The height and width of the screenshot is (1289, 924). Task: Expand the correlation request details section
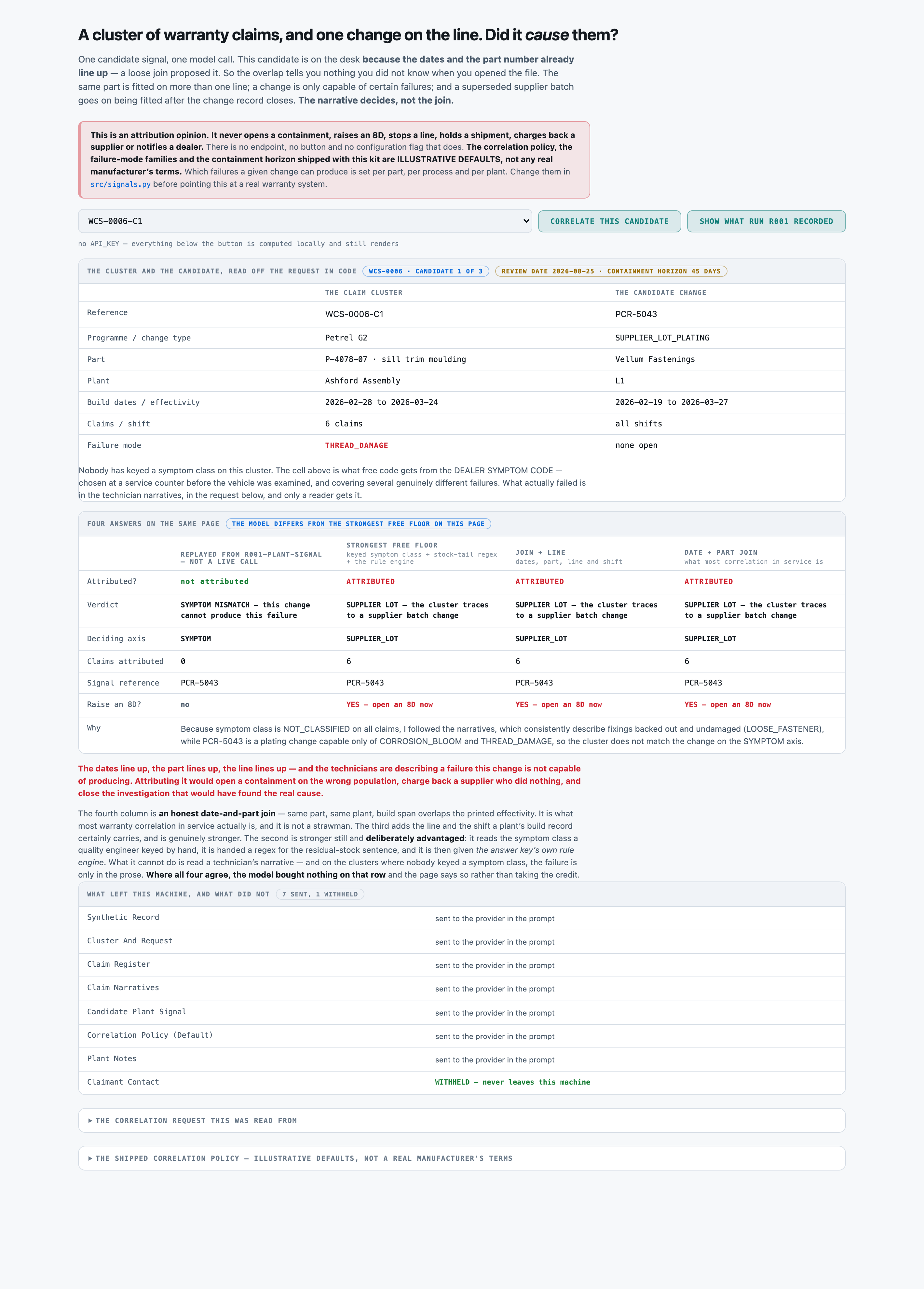click(462, 1120)
